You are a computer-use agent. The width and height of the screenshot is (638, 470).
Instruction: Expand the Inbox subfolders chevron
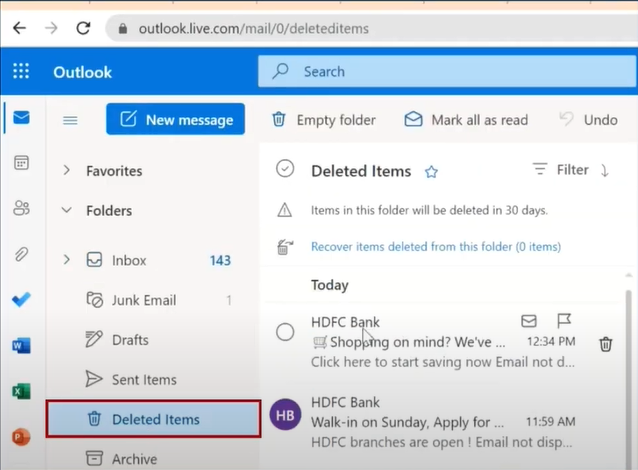coord(66,259)
